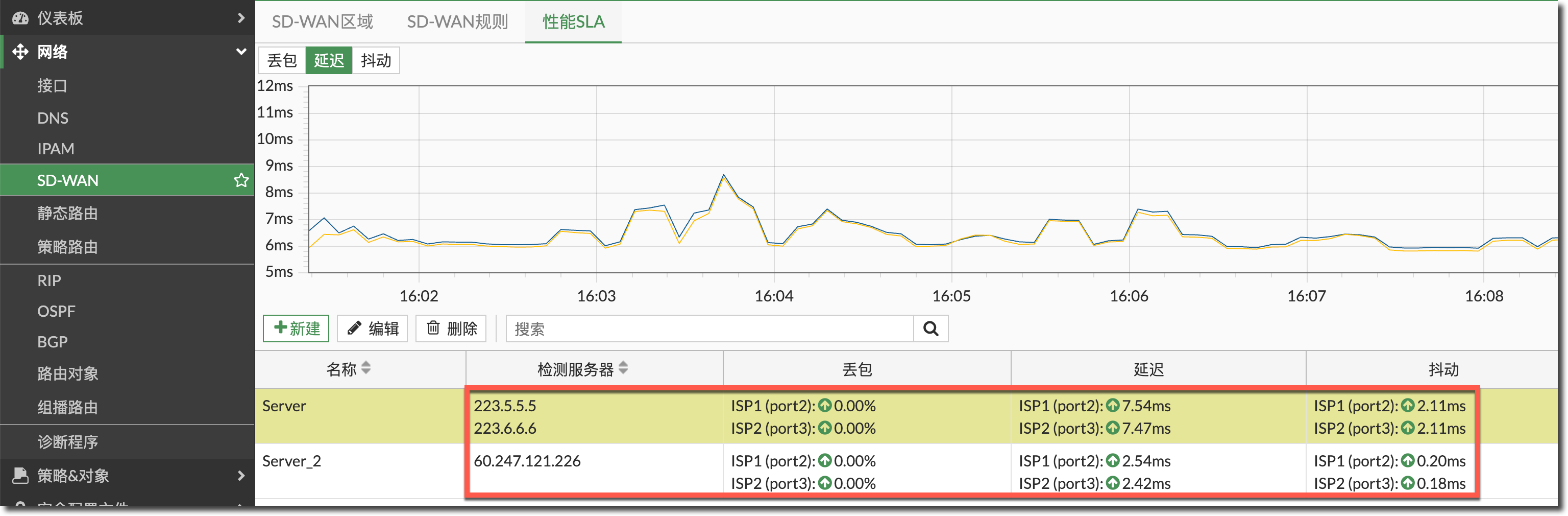
Task: Click ISP2 packet loss status icon for Server_2
Action: coord(825,483)
